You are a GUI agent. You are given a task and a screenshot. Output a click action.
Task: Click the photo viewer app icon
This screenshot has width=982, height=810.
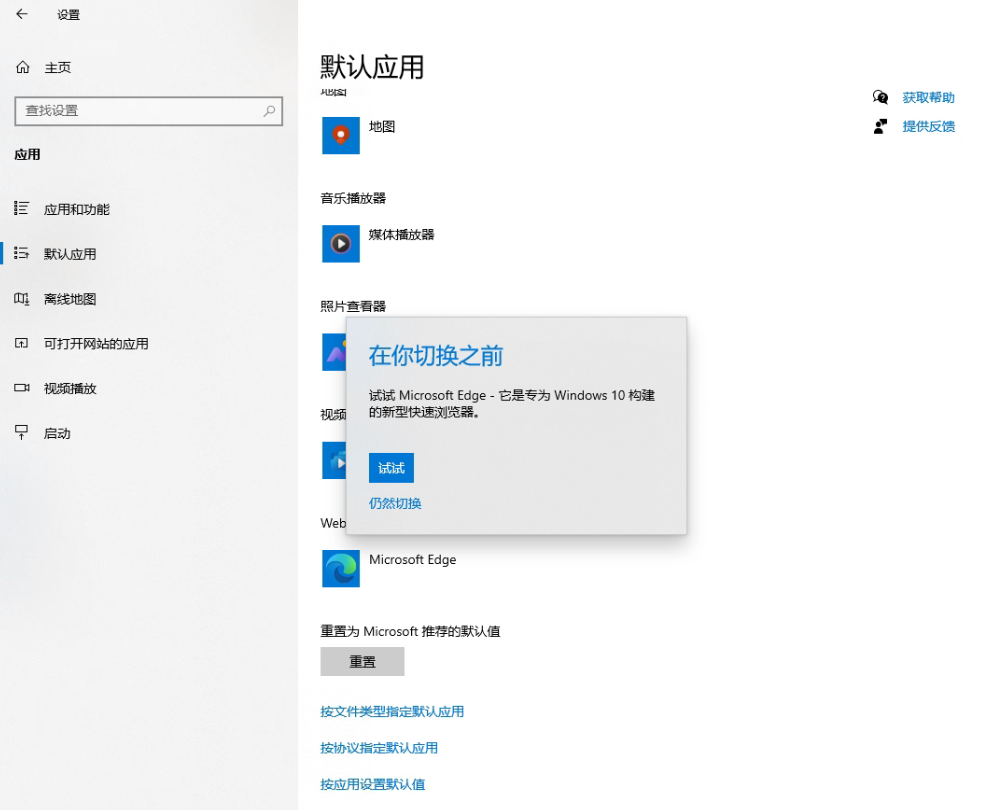tap(334, 352)
